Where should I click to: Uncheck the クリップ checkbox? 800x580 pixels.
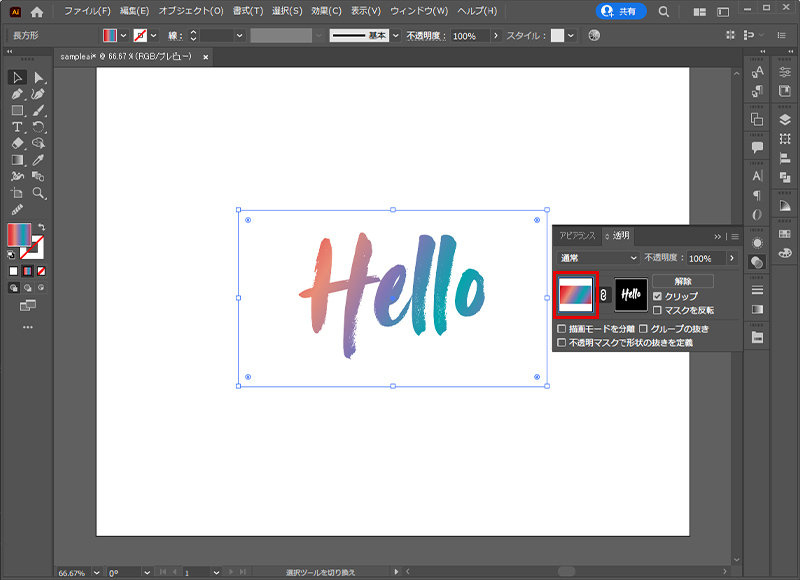pyautogui.click(x=657, y=295)
